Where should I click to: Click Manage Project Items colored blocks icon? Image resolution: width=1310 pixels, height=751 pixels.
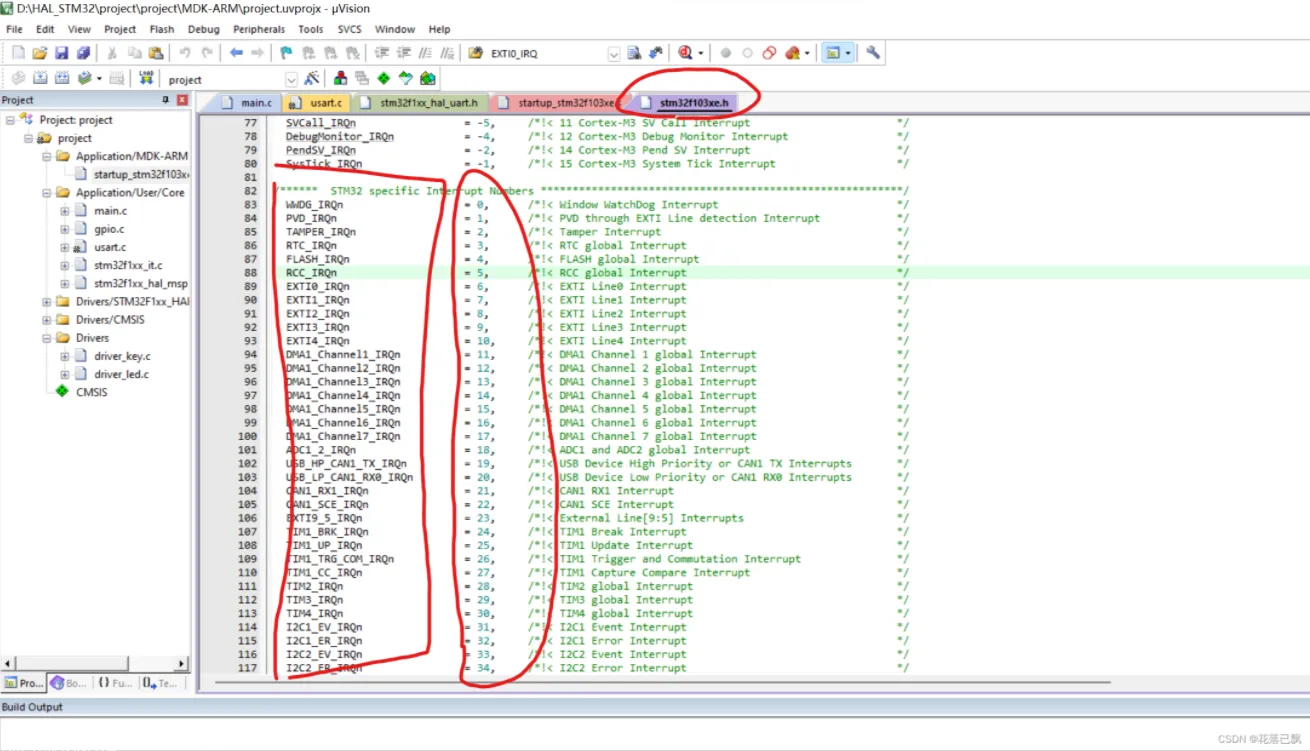[340, 78]
